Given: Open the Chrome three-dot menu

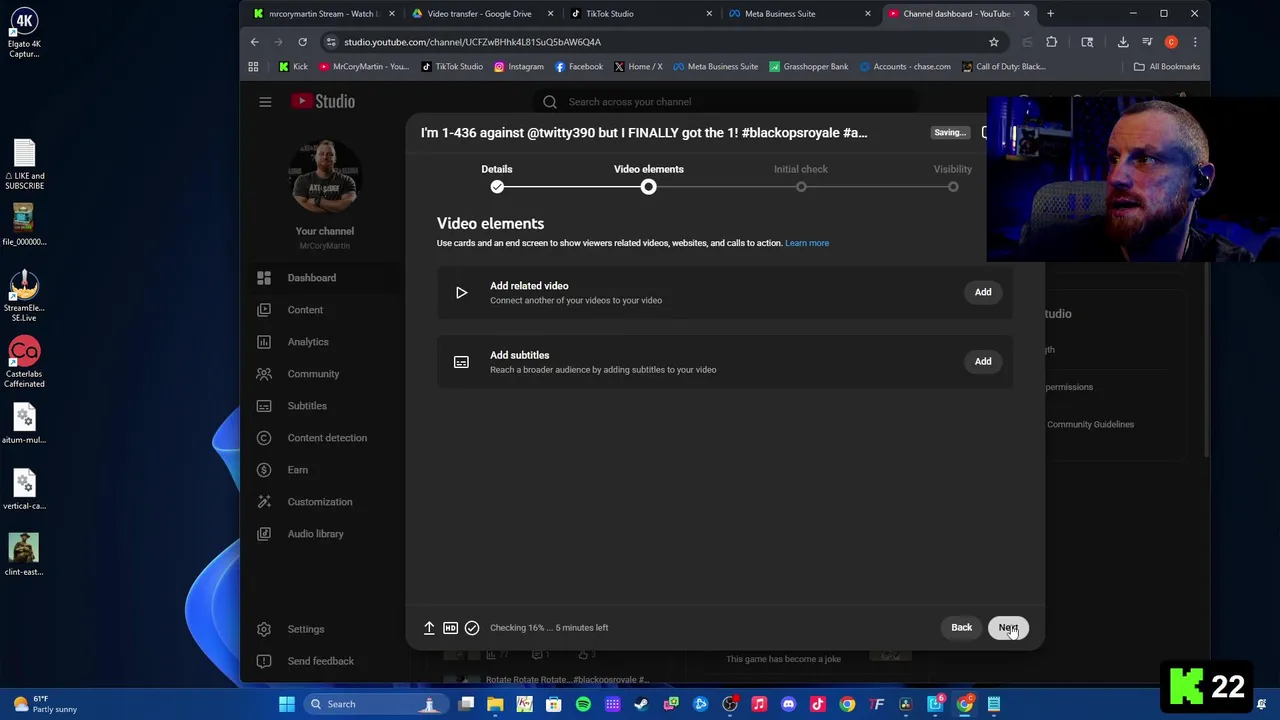Looking at the screenshot, I should coord(1195,42).
